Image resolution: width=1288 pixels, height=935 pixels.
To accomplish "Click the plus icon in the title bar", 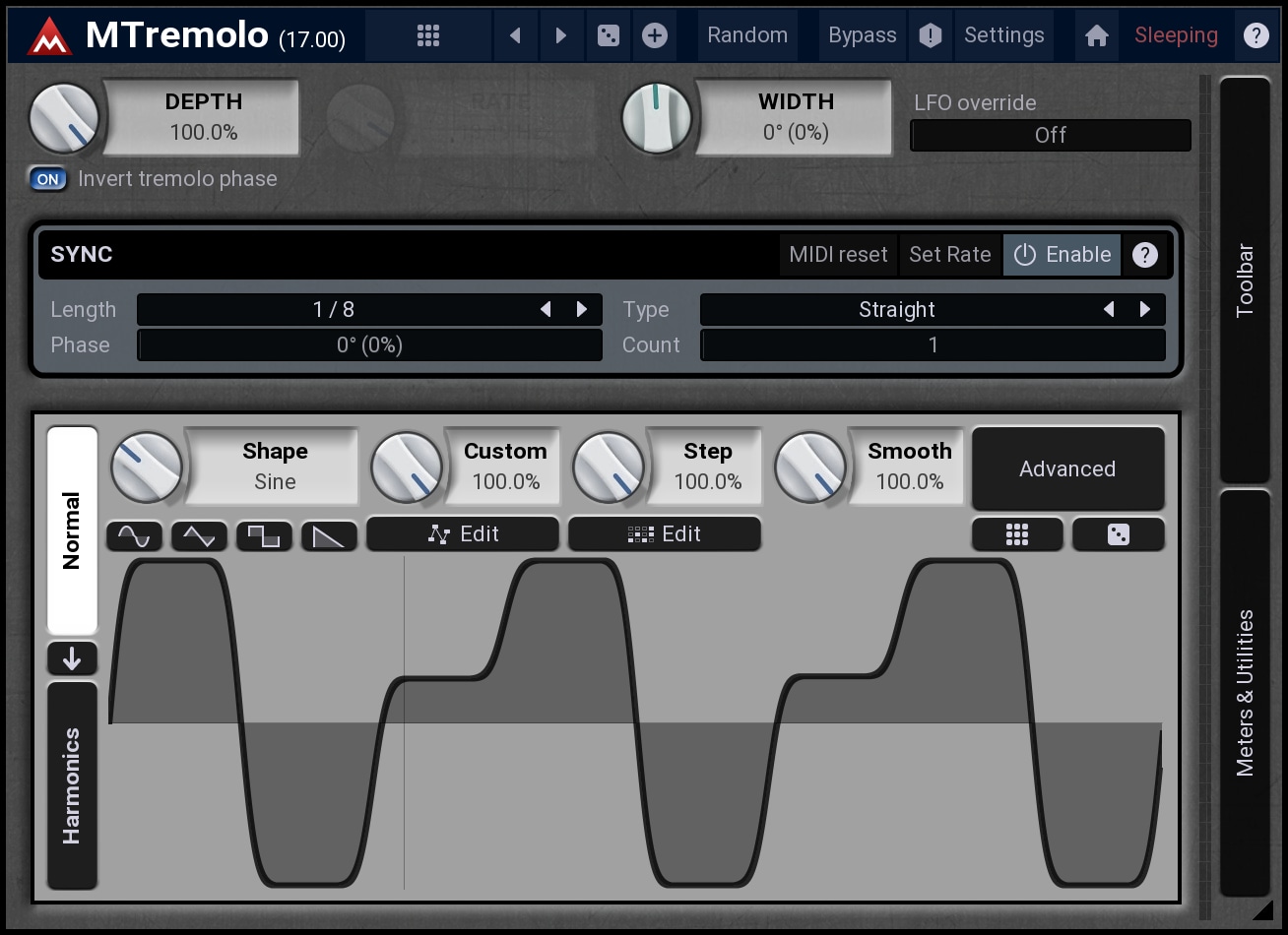I will pyautogui.click(x=655, y=35).
